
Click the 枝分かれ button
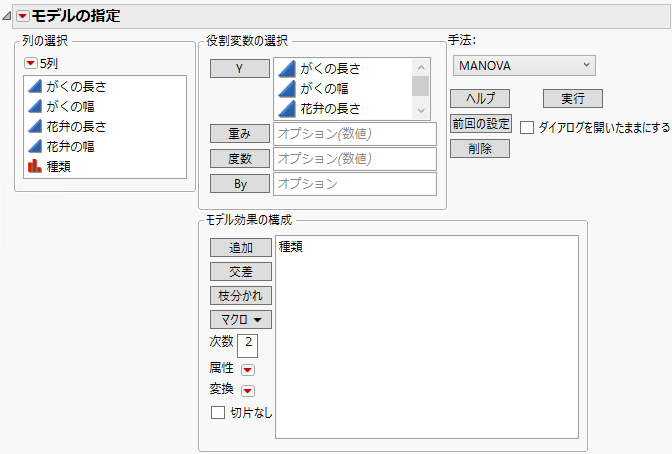(241, 295)
